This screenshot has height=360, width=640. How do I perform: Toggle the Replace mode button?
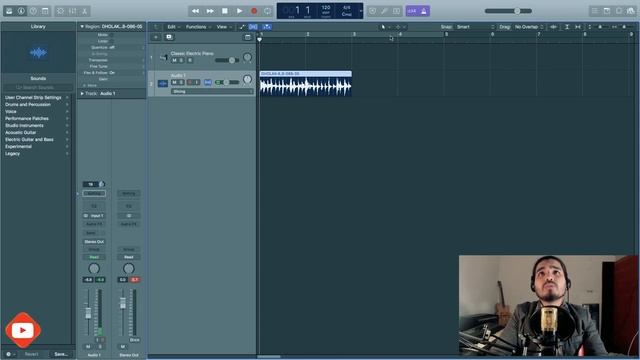coord(372,11)
